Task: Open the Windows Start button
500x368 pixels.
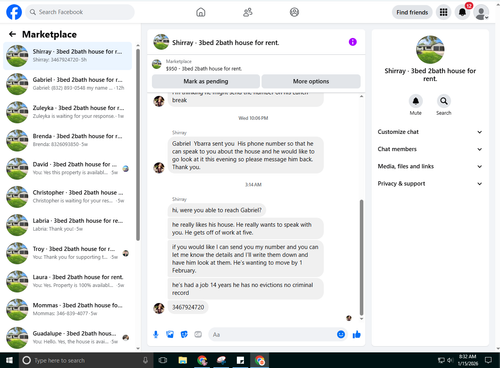Action: [9, 360]
